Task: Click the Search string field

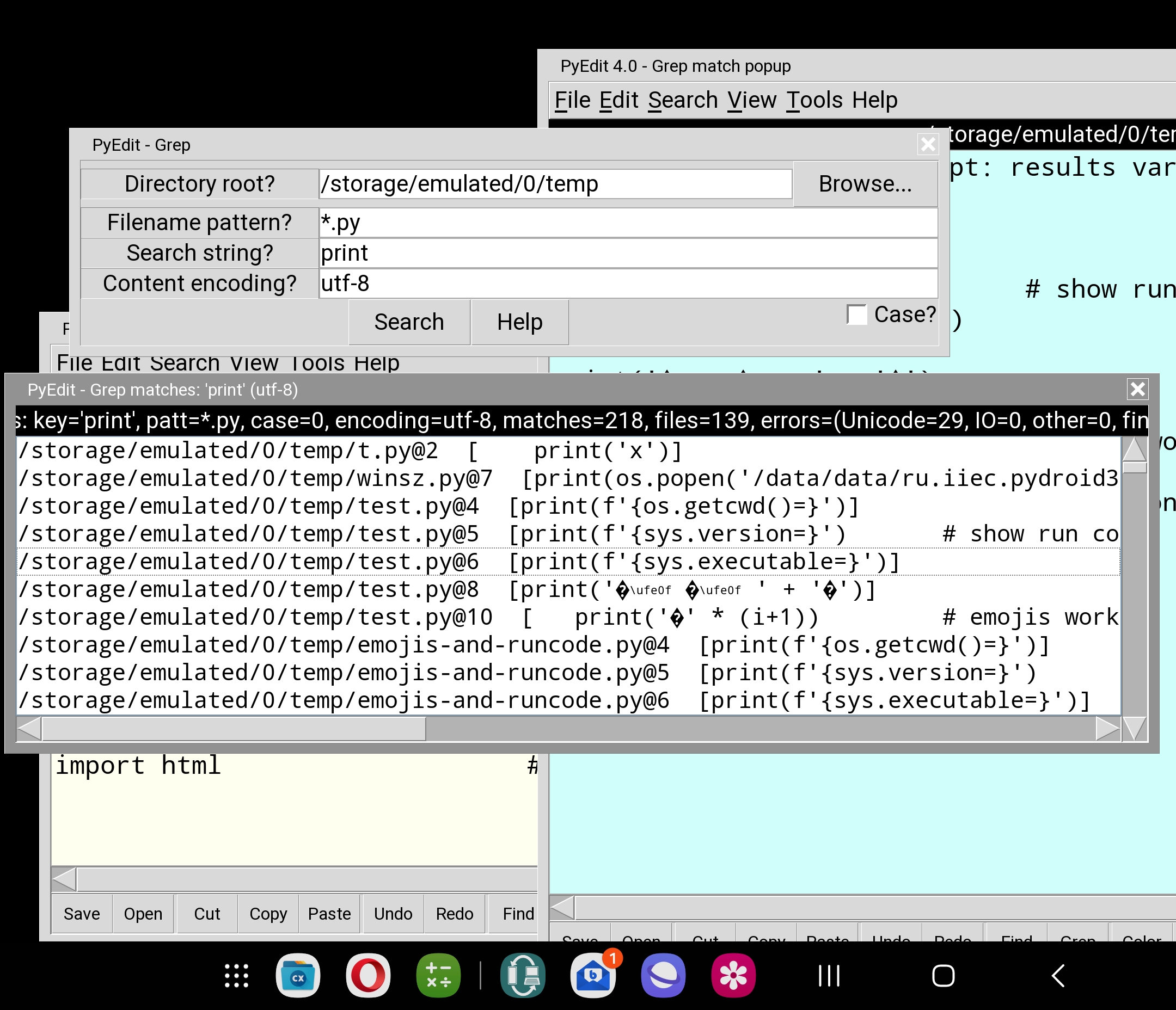Action: point(628,253)
